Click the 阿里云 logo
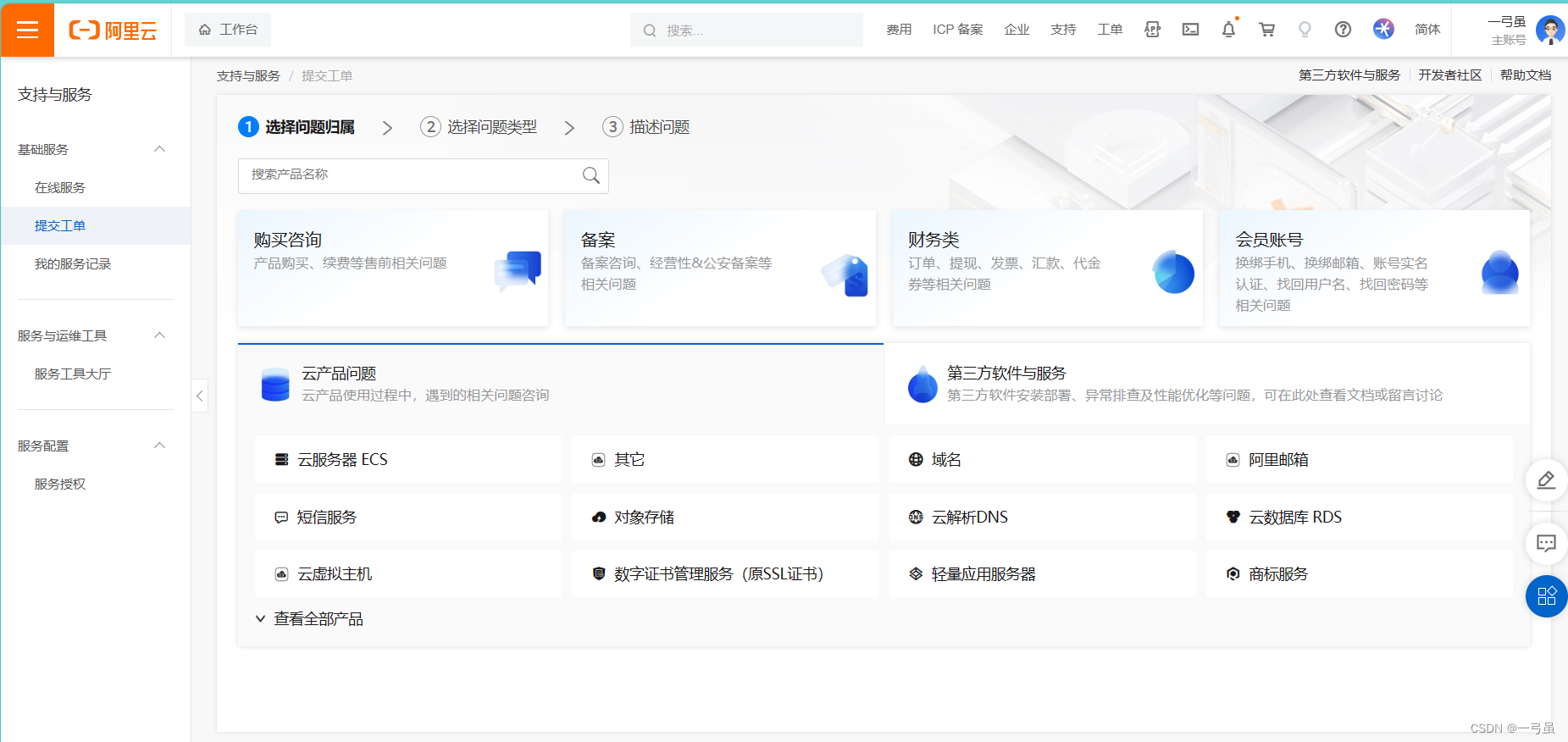This screenshot has height=742, width=1568. (113, 30)
